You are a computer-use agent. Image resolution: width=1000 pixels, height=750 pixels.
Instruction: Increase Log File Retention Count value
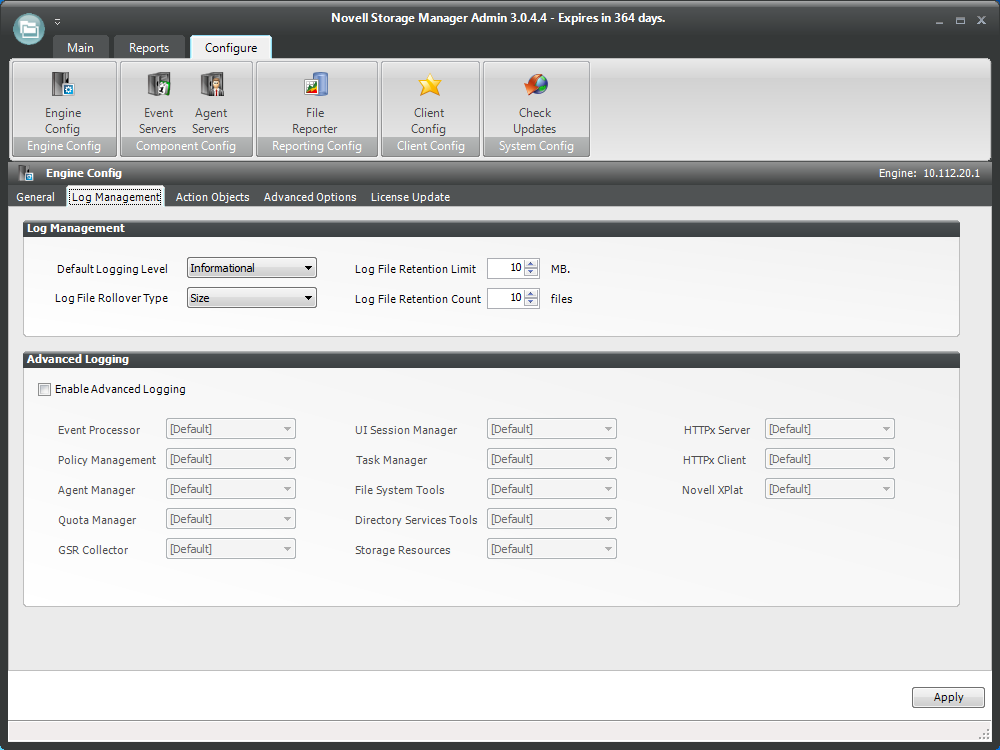point(531,294)
